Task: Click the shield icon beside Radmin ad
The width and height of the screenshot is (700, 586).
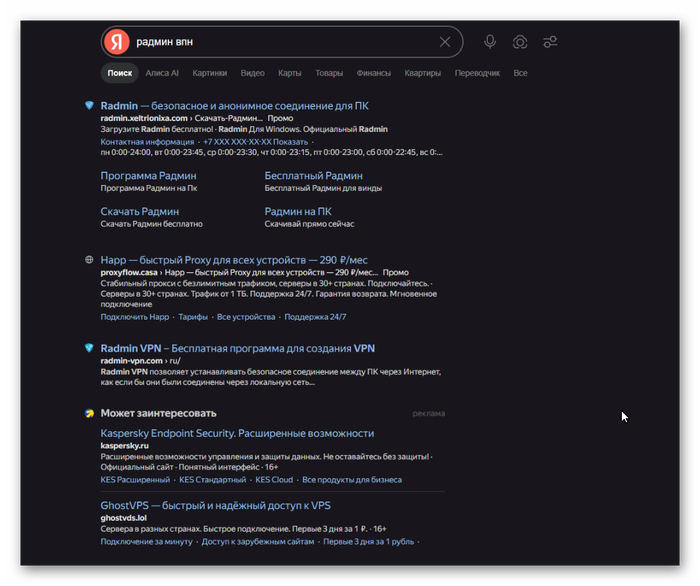Action: pos(89,106)
